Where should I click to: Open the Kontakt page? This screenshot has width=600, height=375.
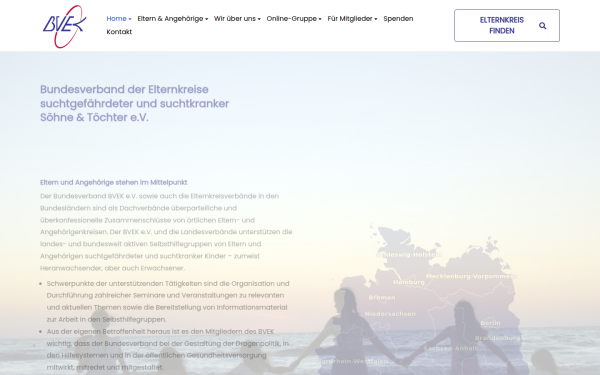119,32
